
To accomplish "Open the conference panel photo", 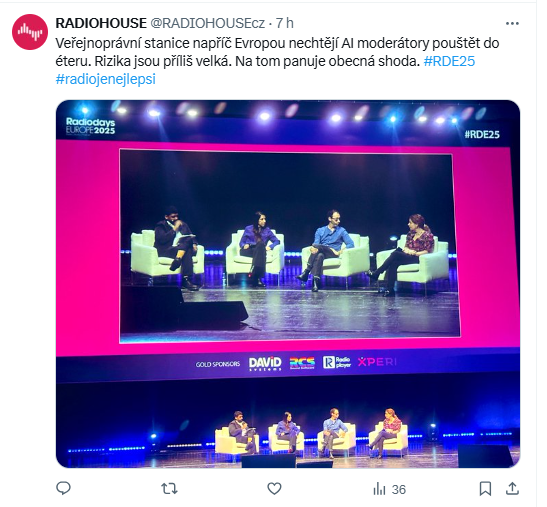I will point(288,284).
